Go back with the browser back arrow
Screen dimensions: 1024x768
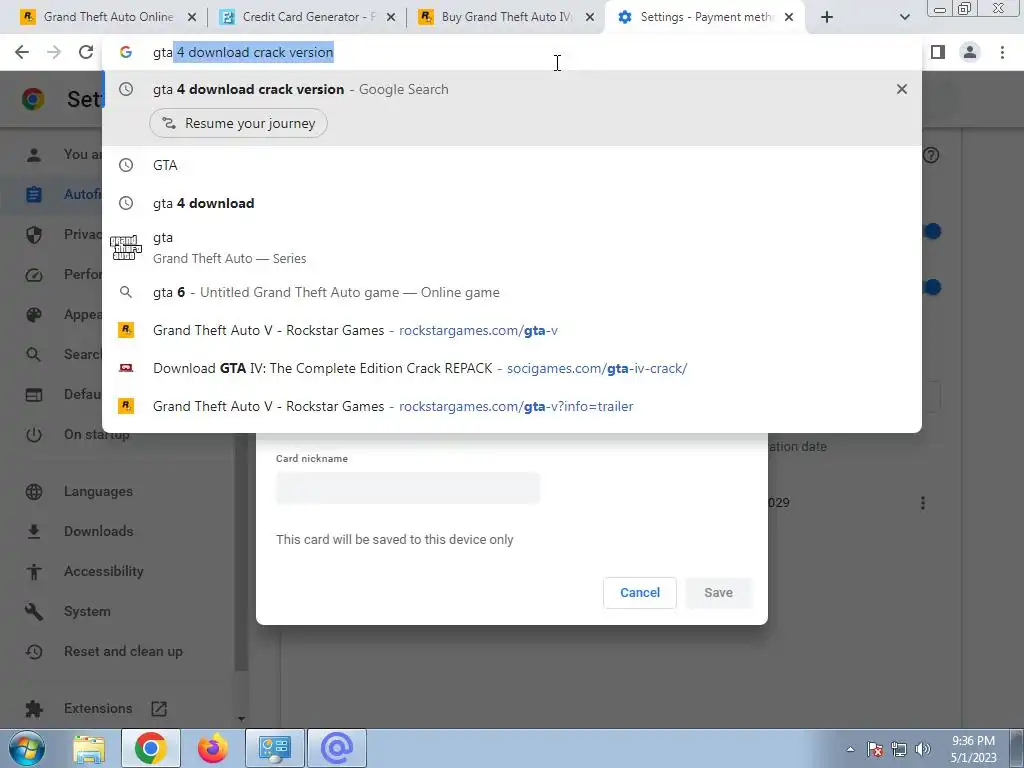coord(22,52)
